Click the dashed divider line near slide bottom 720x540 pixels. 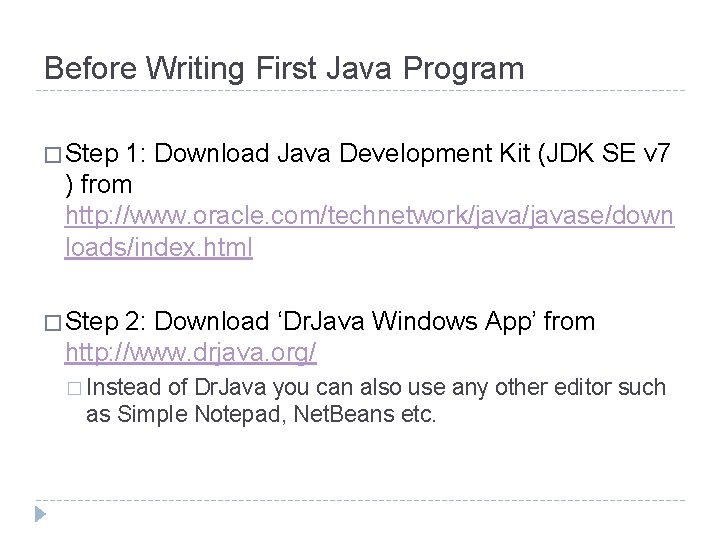click(x=360, y=500)
